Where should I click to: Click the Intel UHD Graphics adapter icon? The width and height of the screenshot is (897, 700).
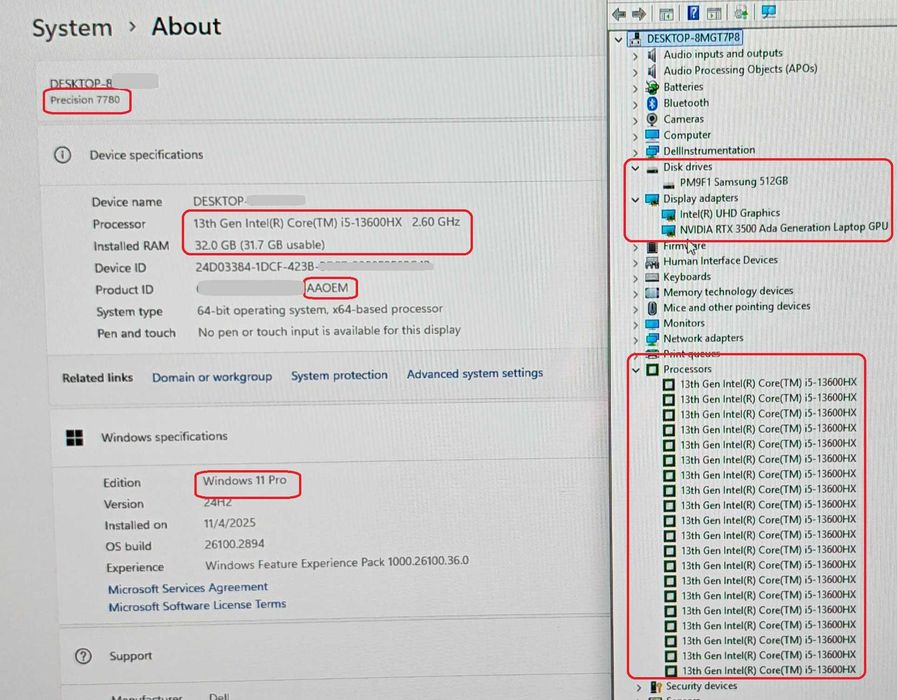[668, 215]
